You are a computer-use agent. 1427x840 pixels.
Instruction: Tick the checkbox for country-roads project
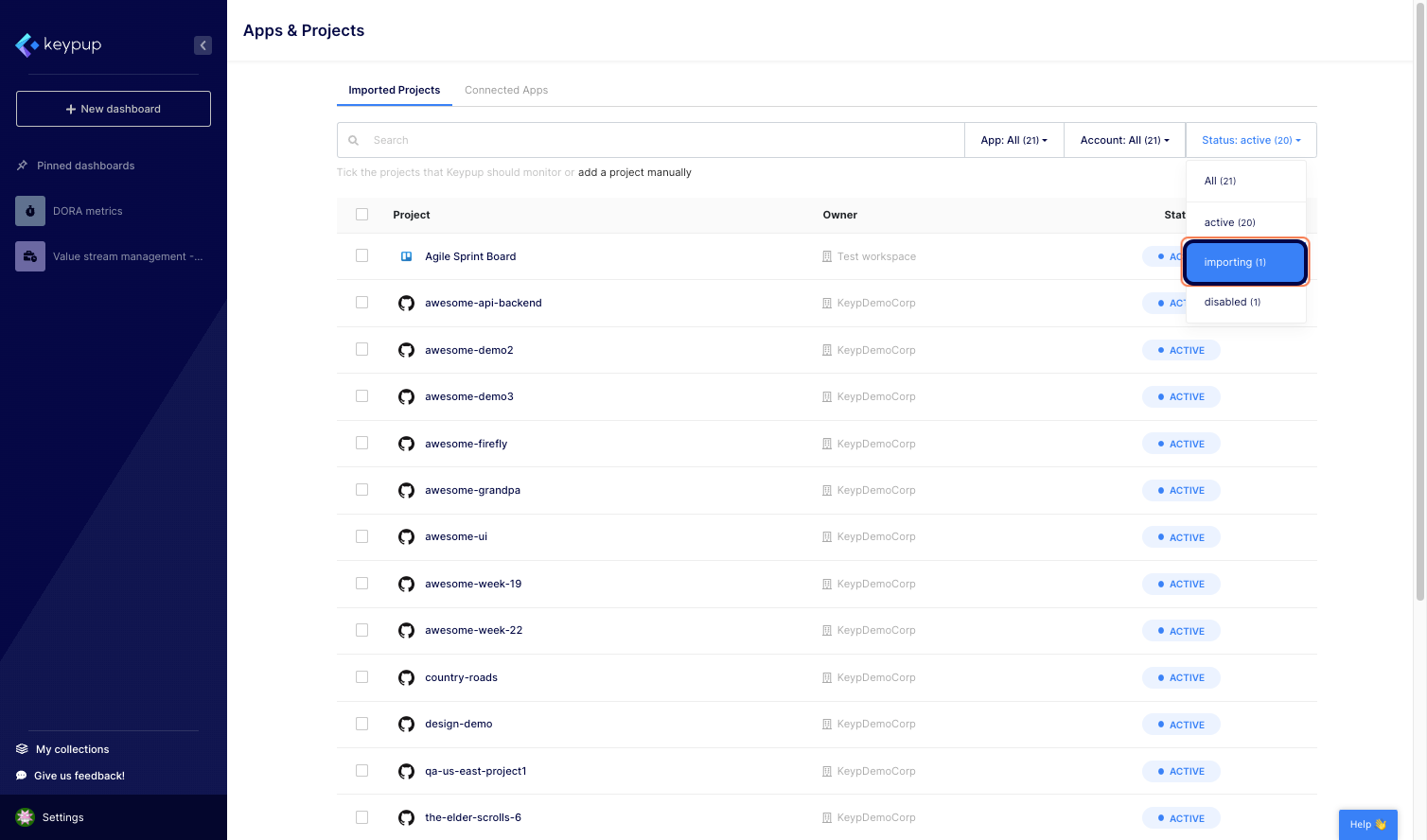[361, 676]
